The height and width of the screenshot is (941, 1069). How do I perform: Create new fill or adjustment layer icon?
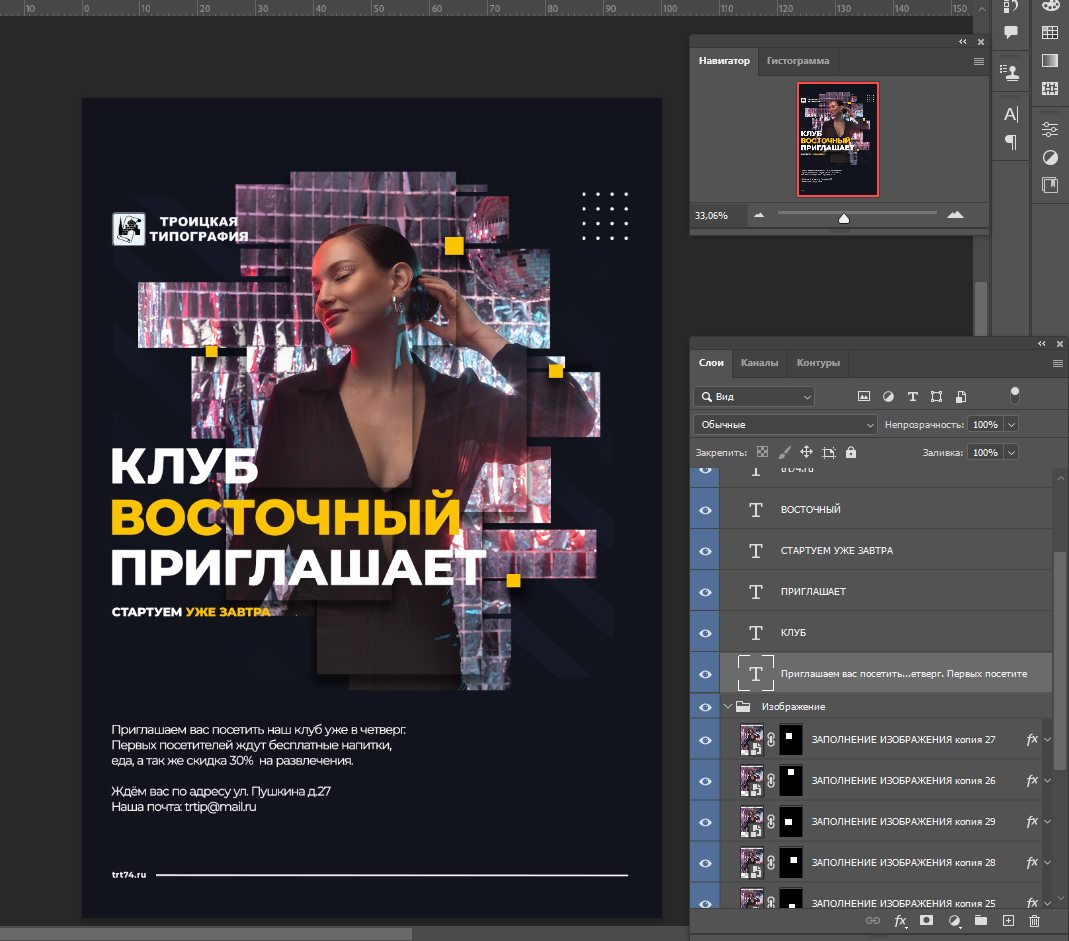[x=954, y=921]
